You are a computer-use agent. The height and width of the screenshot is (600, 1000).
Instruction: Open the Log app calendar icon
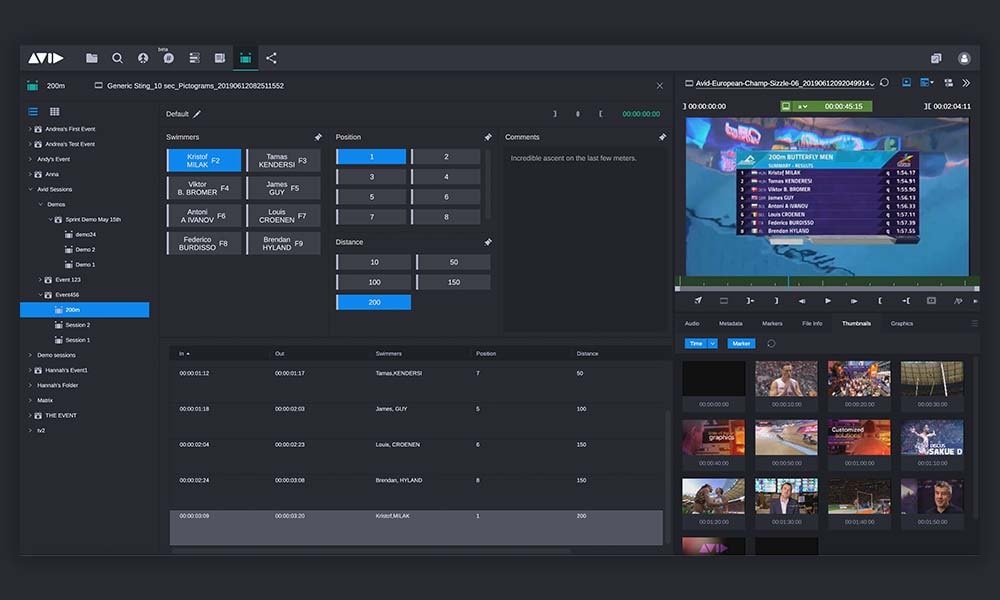(x=246, y=58)
